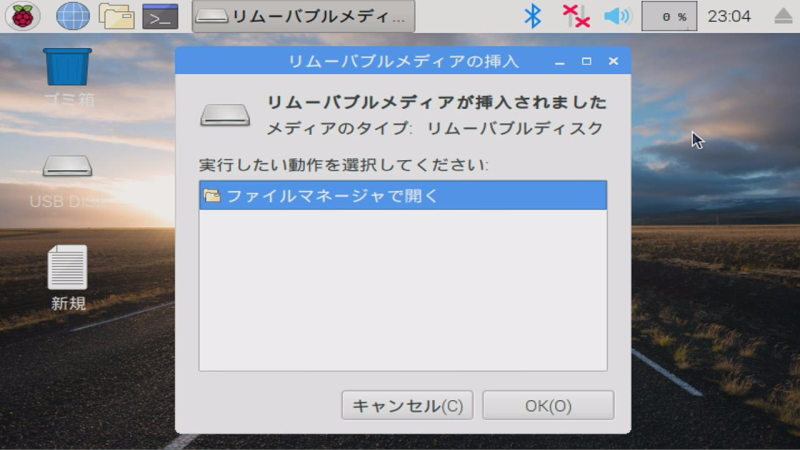
Task: Click the 23:04 clock
Action: [x=729, y=16]
